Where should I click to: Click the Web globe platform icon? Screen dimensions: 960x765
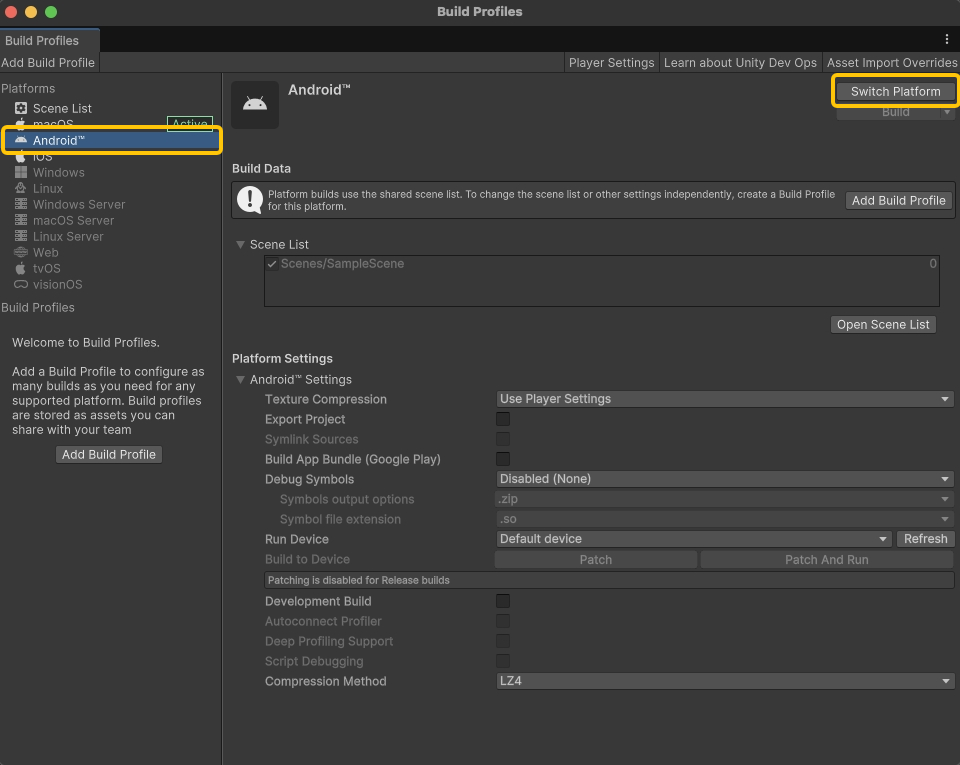pos(21,252)
